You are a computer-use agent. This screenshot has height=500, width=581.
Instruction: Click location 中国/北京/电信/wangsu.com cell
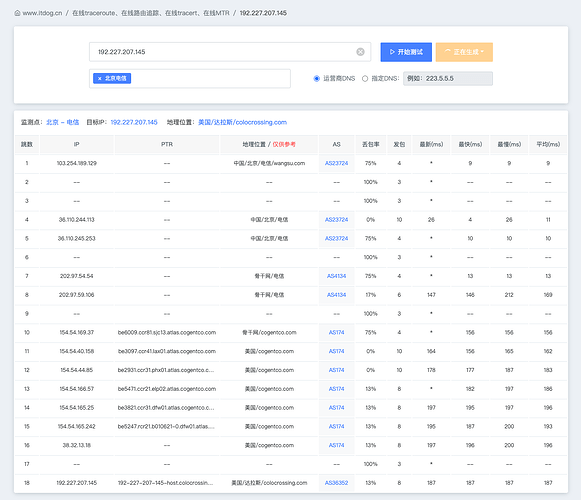pos(269,163)
